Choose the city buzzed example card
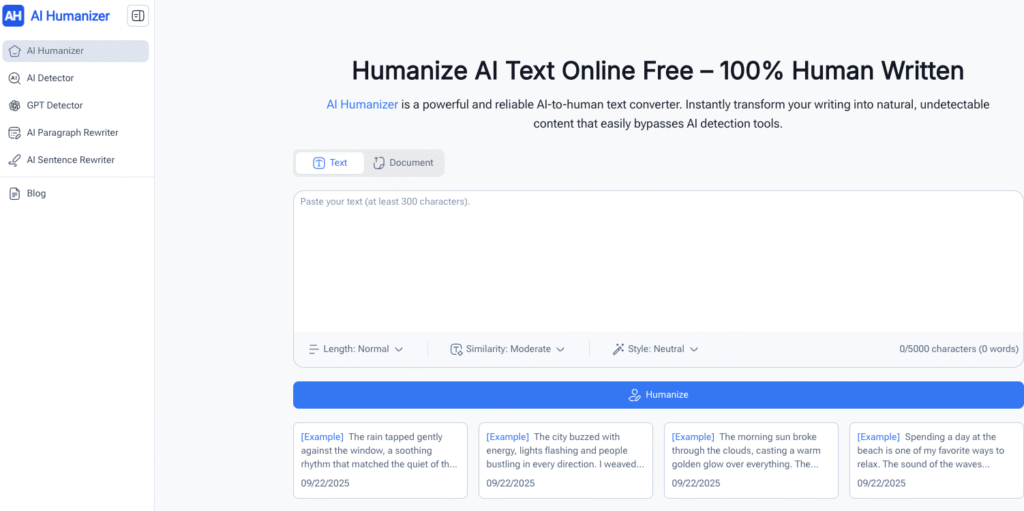Image resolution: width=1024 pixels, height=511 pixels. [x=565, y=460]
